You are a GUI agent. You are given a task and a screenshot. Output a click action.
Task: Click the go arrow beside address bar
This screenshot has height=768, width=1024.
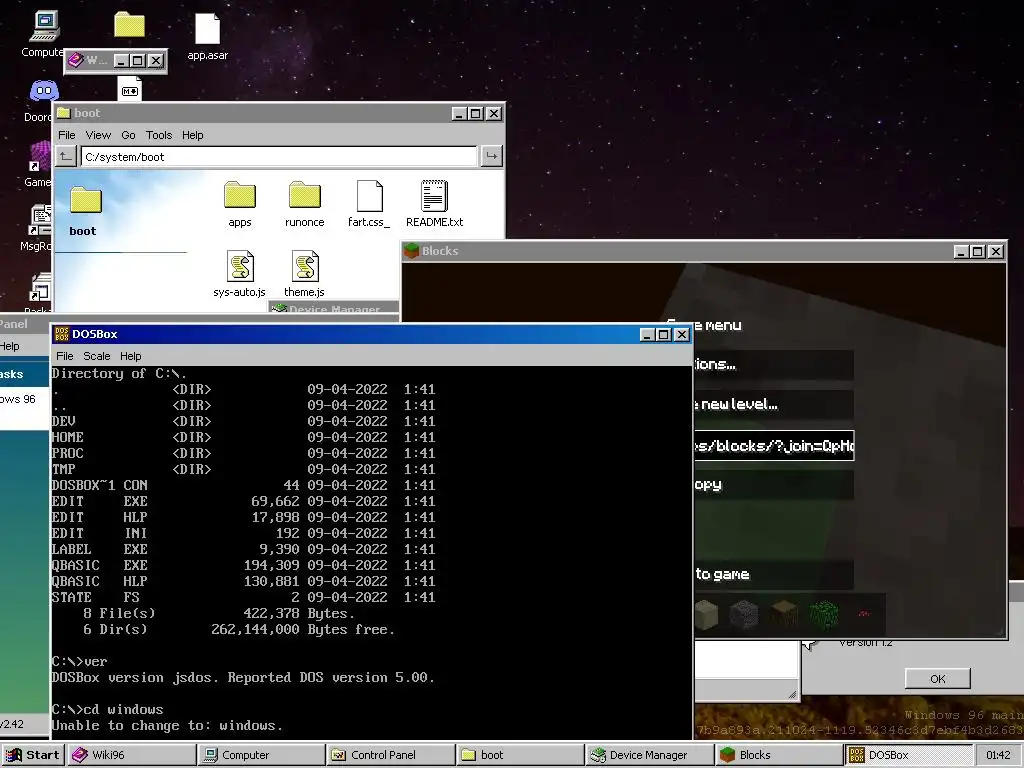492,156
